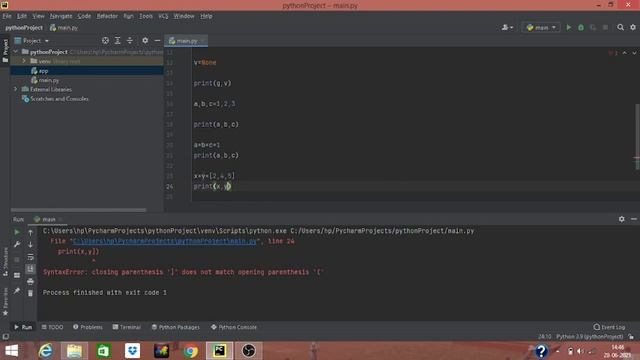Click the Run with Coverage toolbar icon

pos(593,27)
